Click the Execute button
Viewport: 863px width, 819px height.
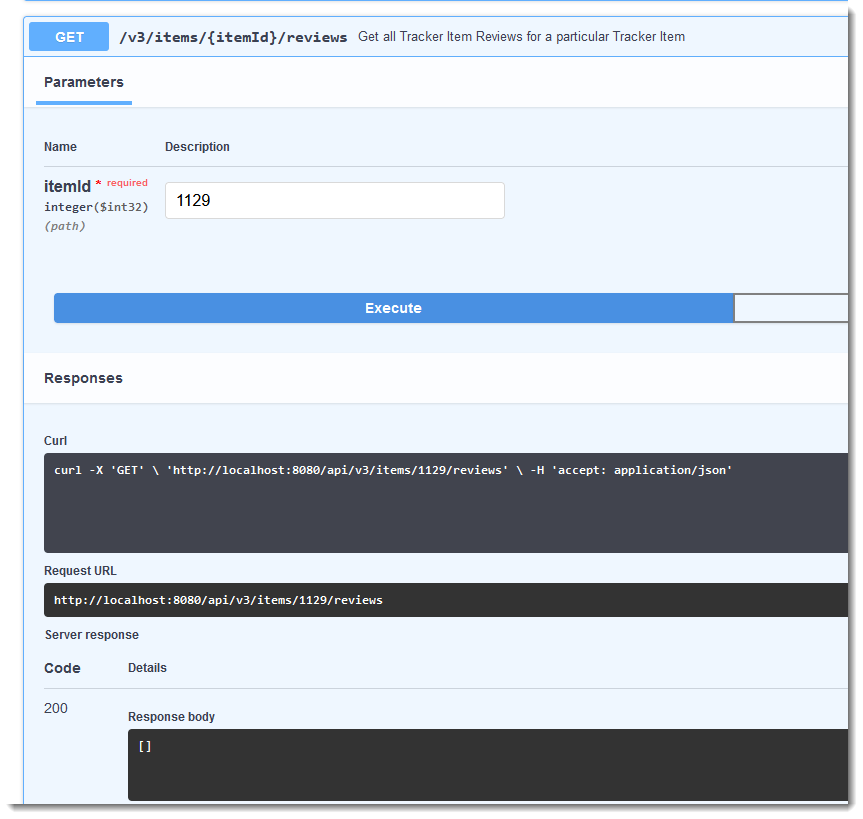tap(394, 308)
